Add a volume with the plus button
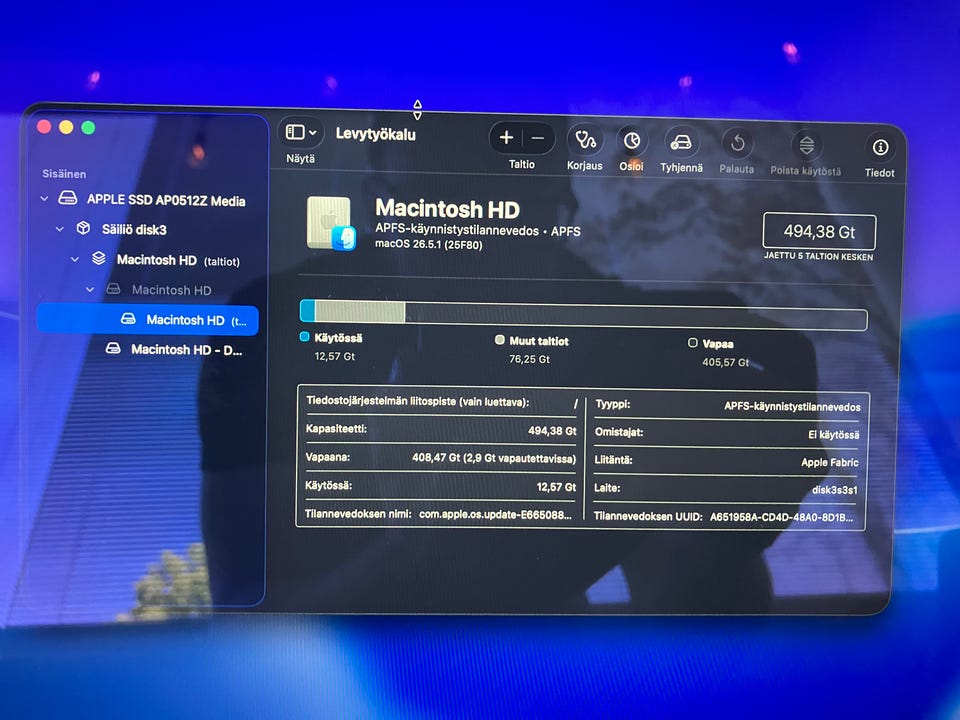Image resolution: width=960 pixels, height=720 pixels. click(x=506, y=138)
